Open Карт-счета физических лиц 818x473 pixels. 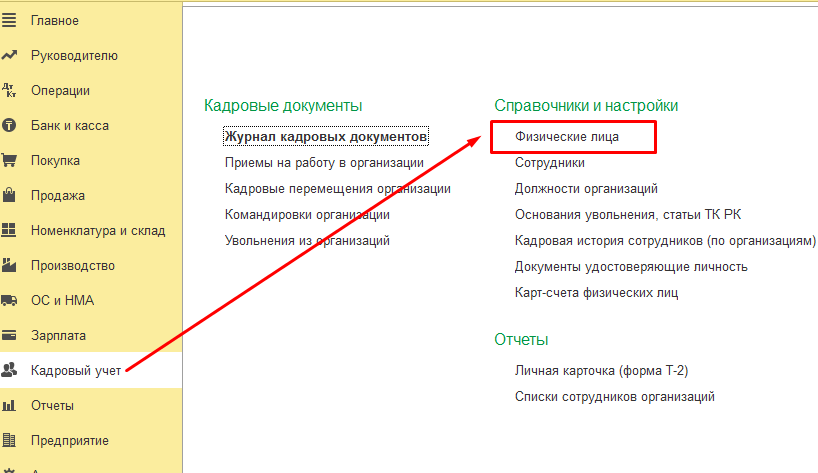(596, 293)
